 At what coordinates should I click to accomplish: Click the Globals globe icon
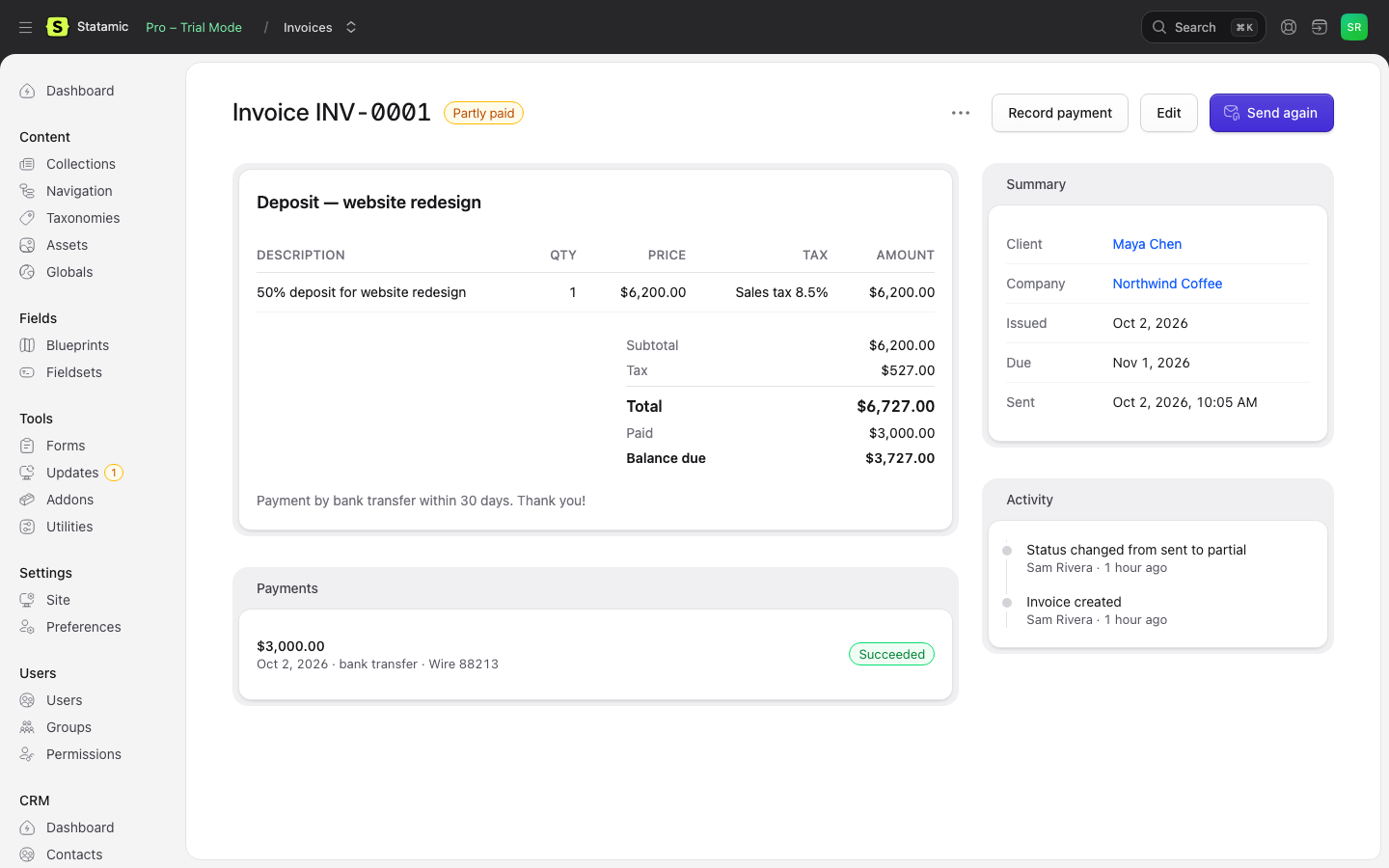click(27, 272)
